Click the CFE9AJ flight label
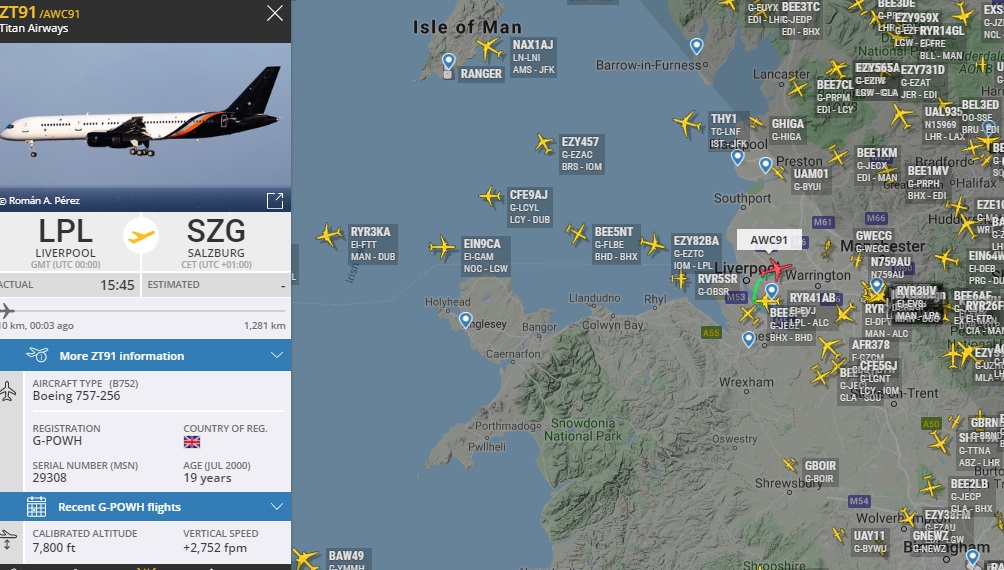1004x570 pixels. click(x=529, y=207)
